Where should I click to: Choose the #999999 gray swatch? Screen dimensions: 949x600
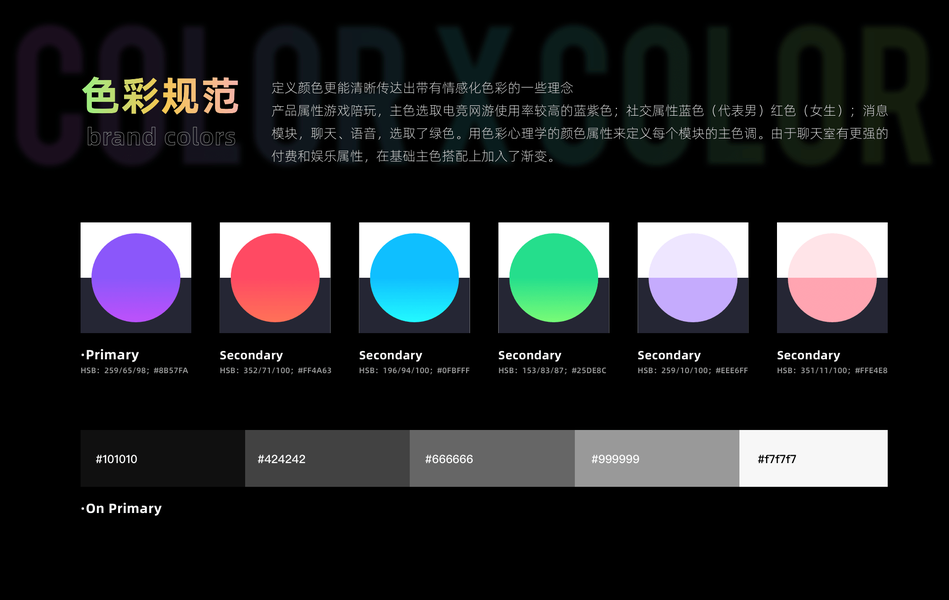click(x=657, y=458)
